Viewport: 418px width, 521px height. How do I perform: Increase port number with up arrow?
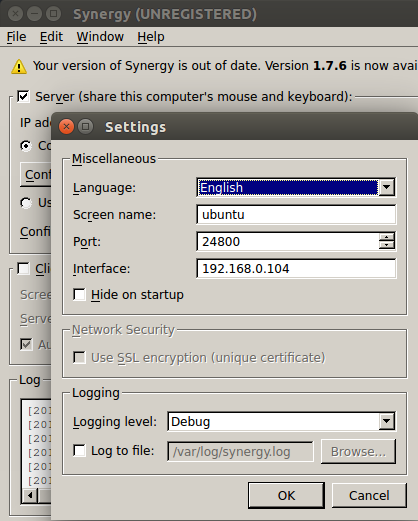(387, 237)
